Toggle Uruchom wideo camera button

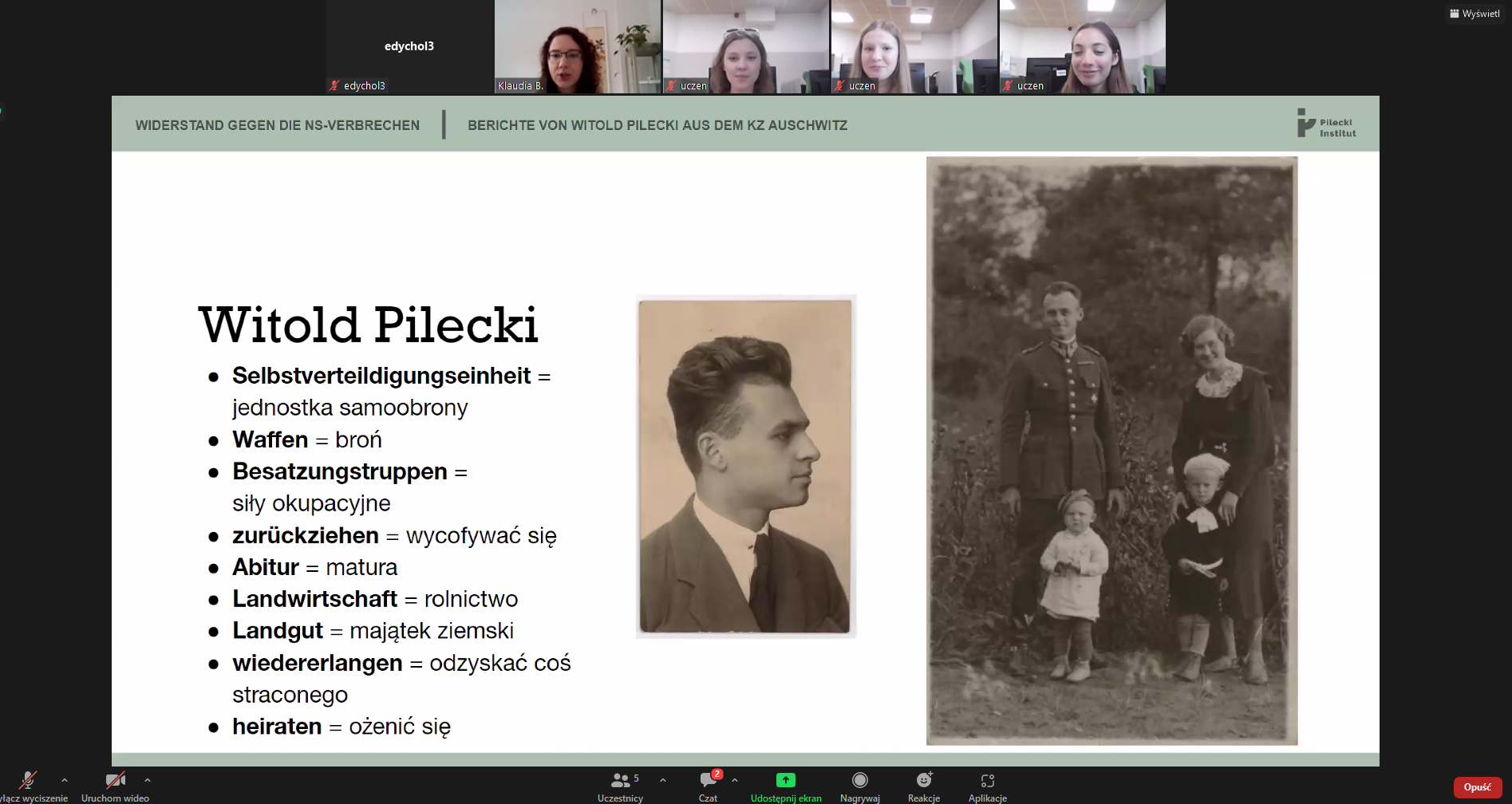pyautogui.click(x=115, y=780)
